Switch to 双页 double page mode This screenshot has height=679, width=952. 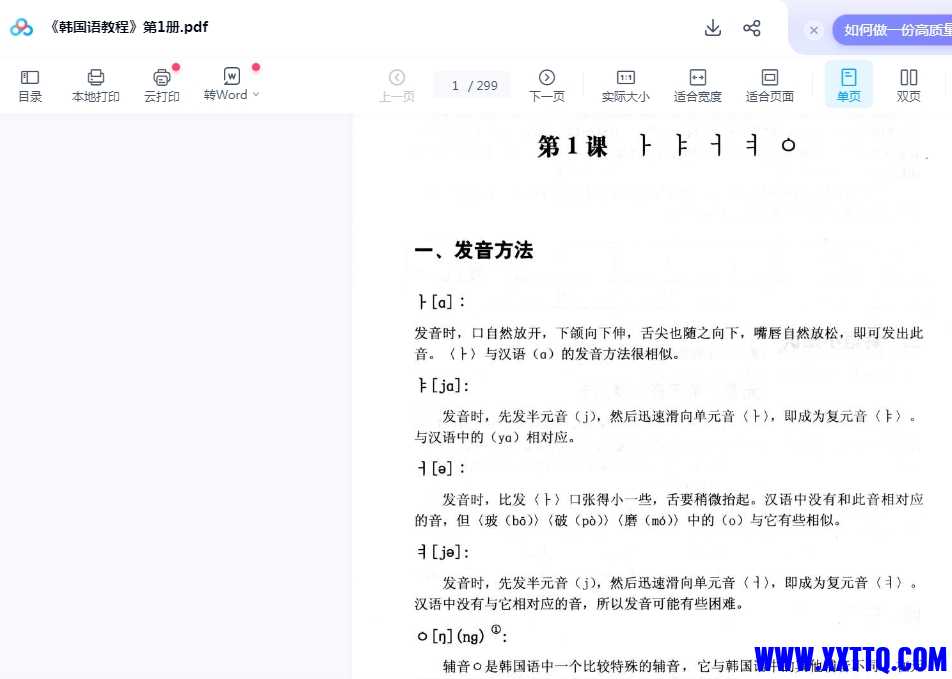(x=908, y=86)
